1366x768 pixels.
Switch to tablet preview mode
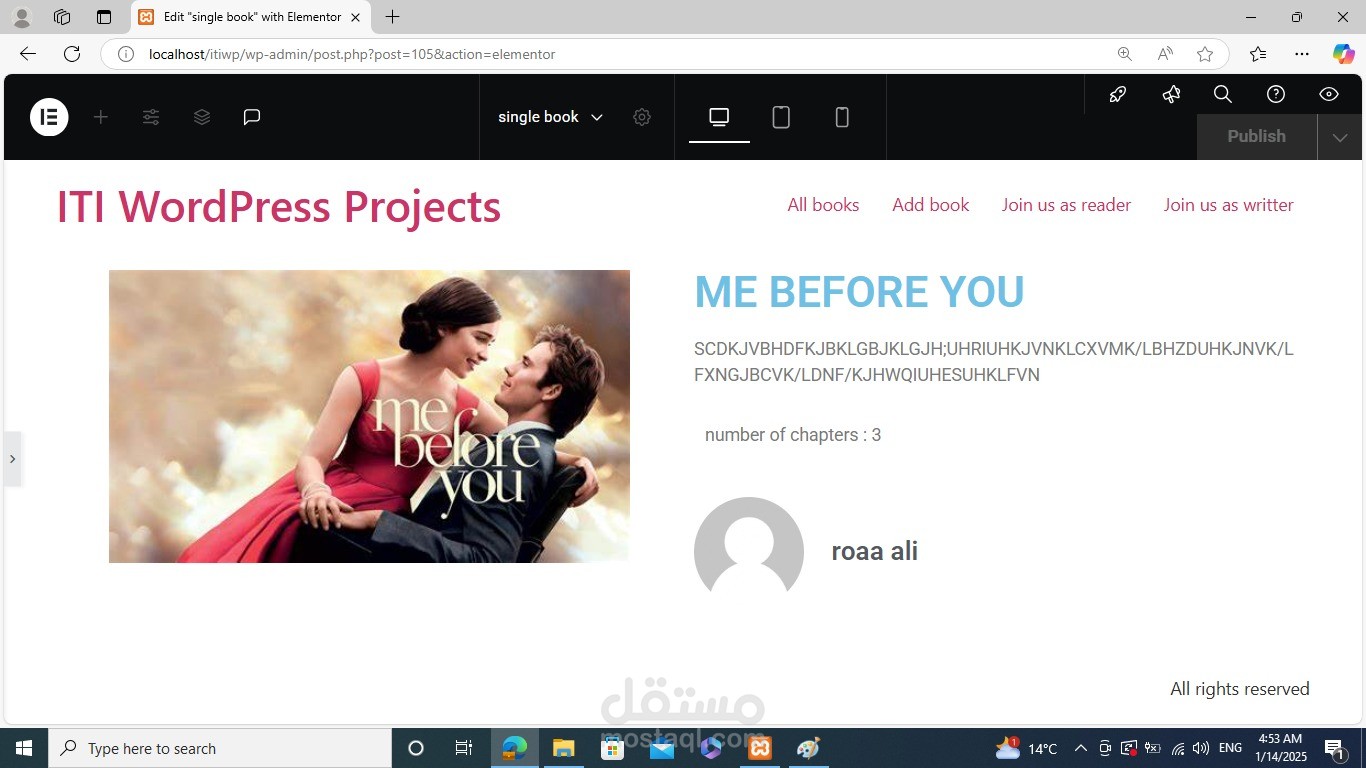click(781, 117)
